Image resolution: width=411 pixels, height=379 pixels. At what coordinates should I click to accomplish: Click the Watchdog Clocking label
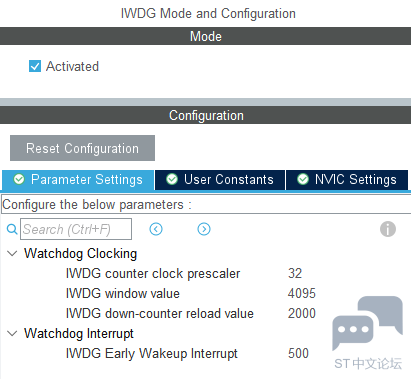coord(80,254)
